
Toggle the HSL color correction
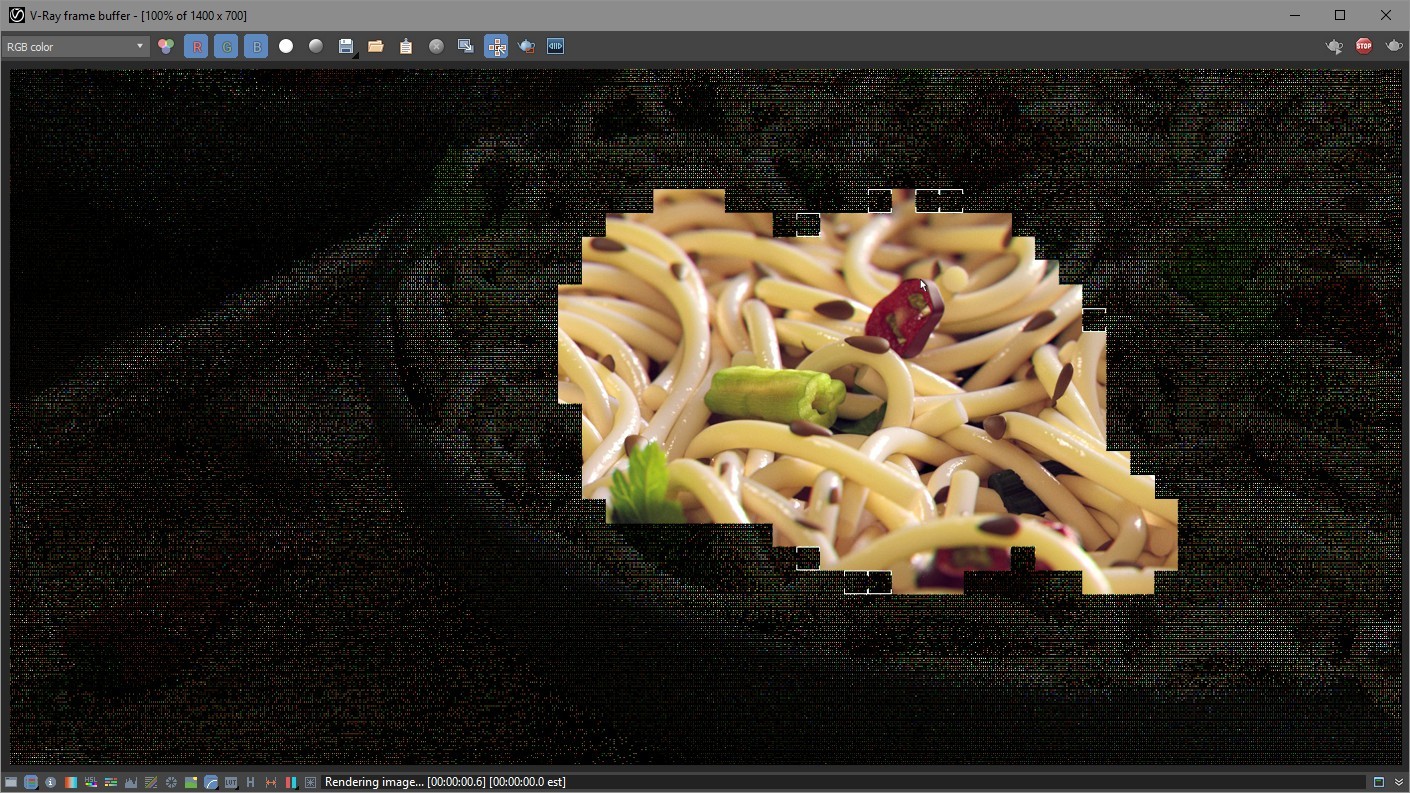point(91,782)
